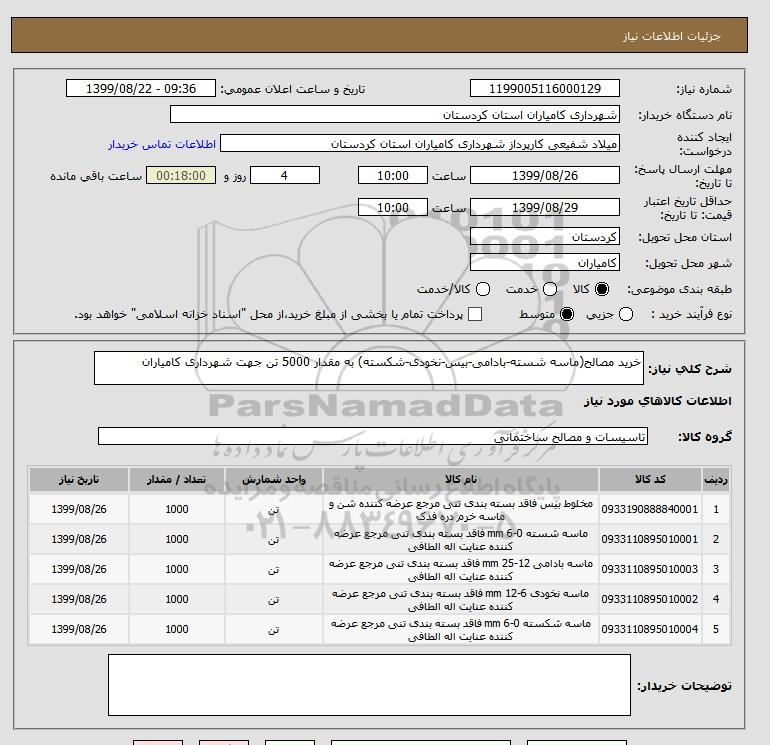The height and width of the screenshot is (745, 770).
Task: Click the ماسه بادامی 12-25 mm item name
Action: [x=461, y=570]
